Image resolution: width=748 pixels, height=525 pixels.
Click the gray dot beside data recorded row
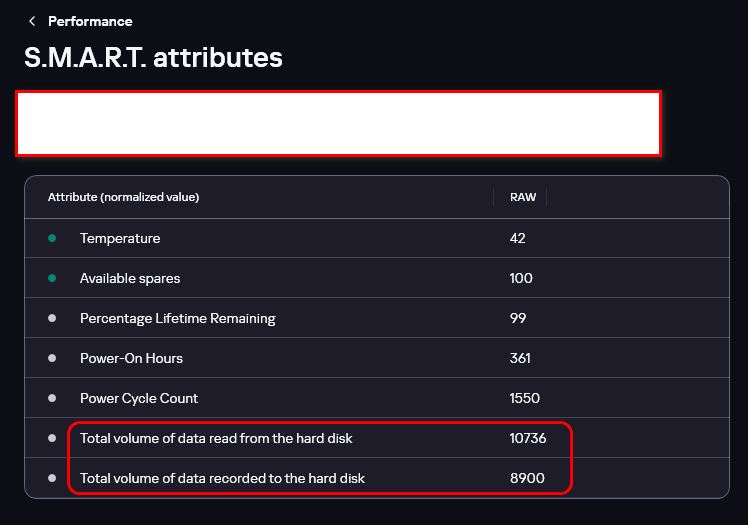(x=52, y=478)
